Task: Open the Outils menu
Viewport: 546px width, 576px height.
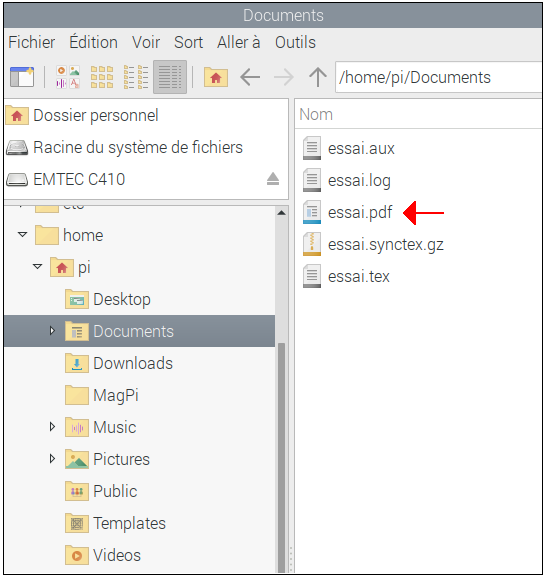Action: 295,42
